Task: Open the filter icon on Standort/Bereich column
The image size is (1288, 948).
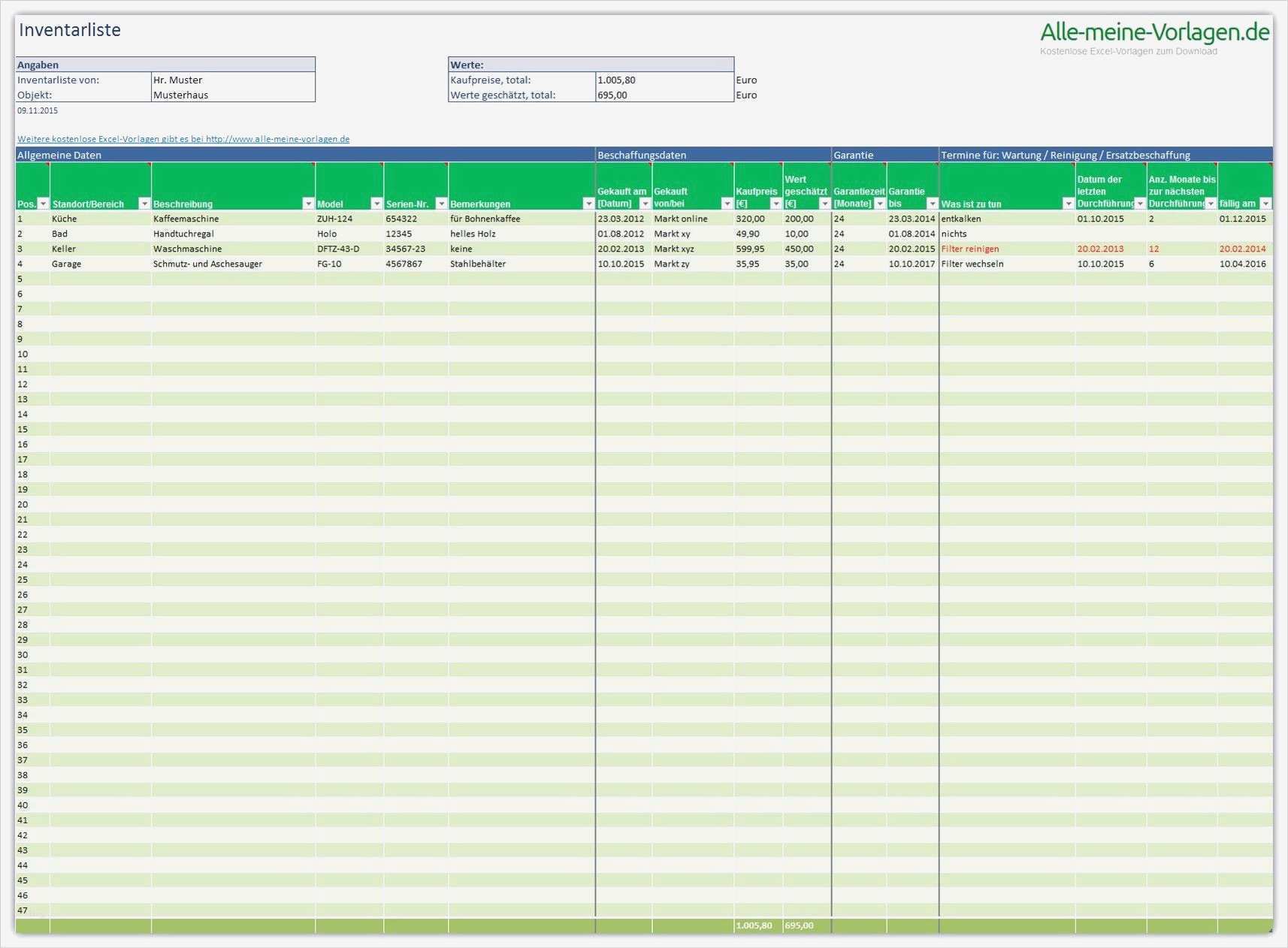Action: [x=144, y=203]
